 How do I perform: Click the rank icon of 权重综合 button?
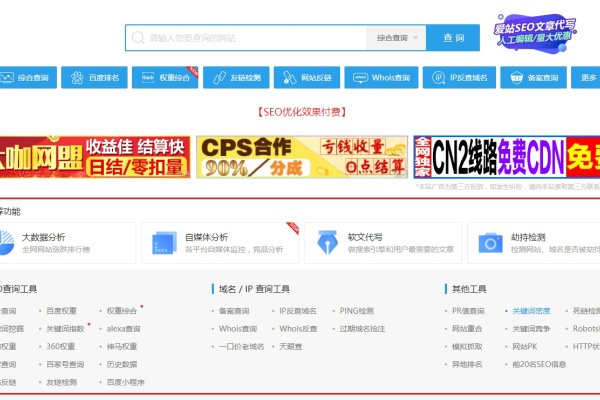(148, 78)
